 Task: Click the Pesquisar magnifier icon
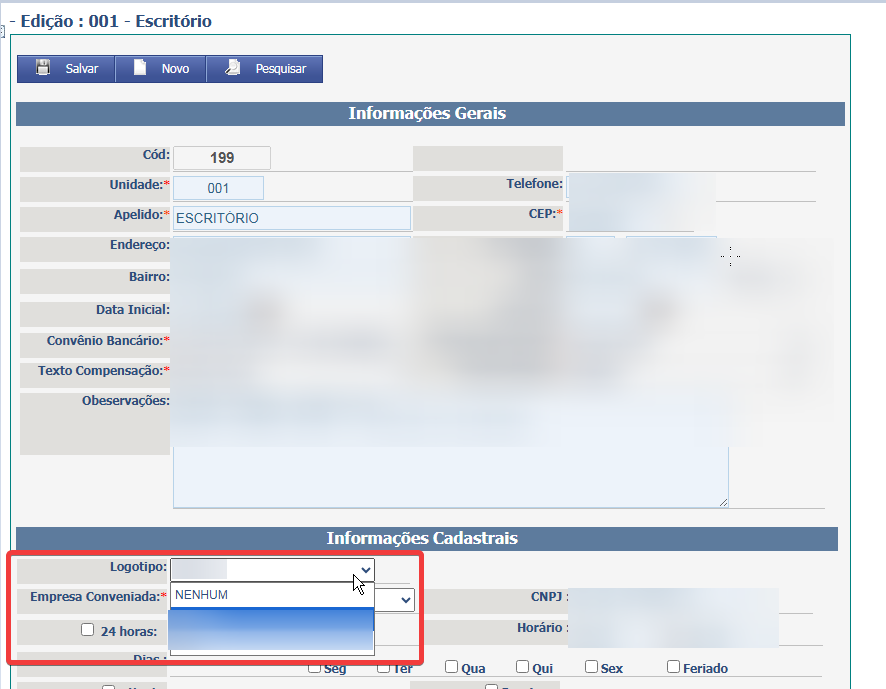click(x=232, y=68)
